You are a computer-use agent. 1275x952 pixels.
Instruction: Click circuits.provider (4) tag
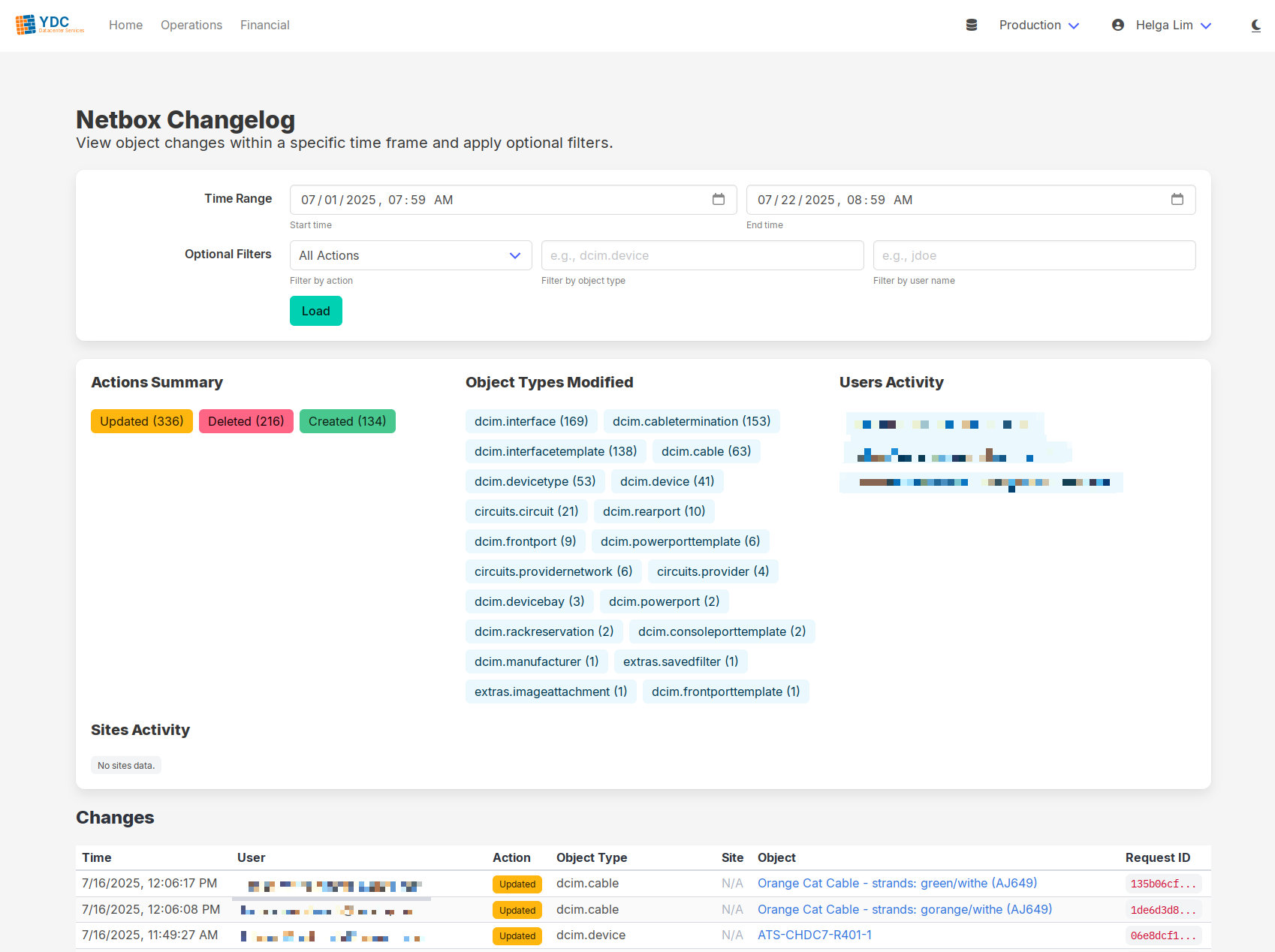coord(713,571)
